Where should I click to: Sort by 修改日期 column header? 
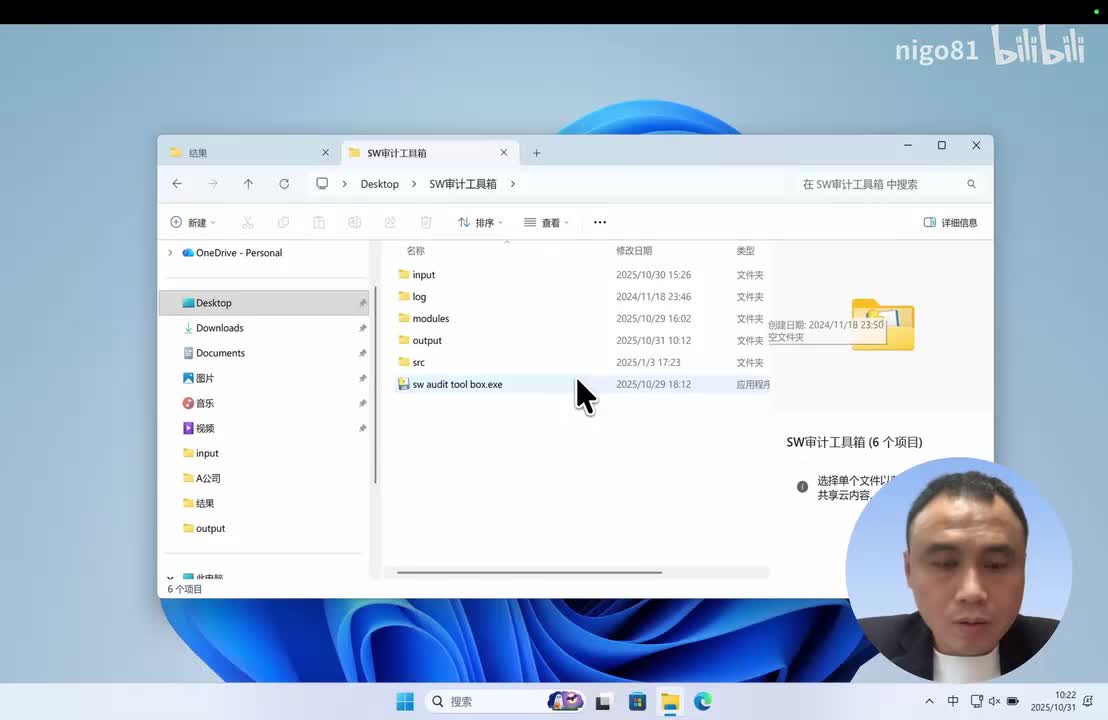pos(634,251)
